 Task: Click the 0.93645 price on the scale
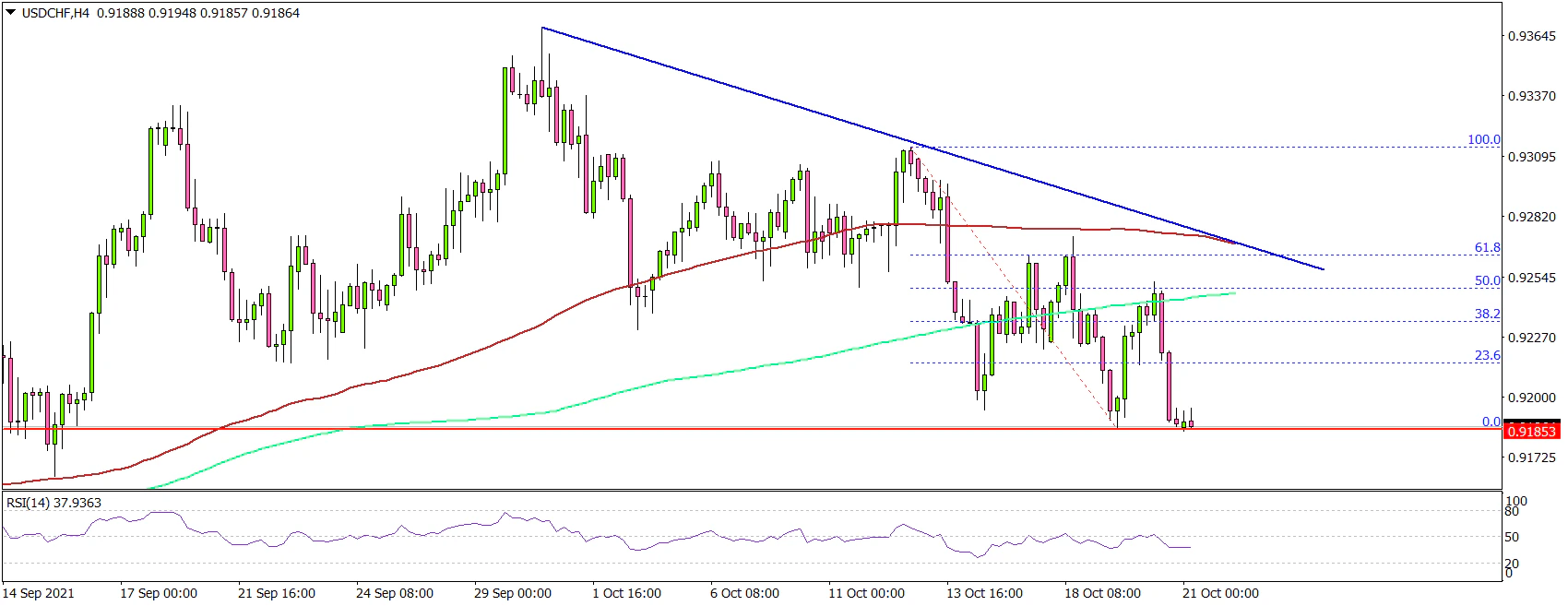1531,36
